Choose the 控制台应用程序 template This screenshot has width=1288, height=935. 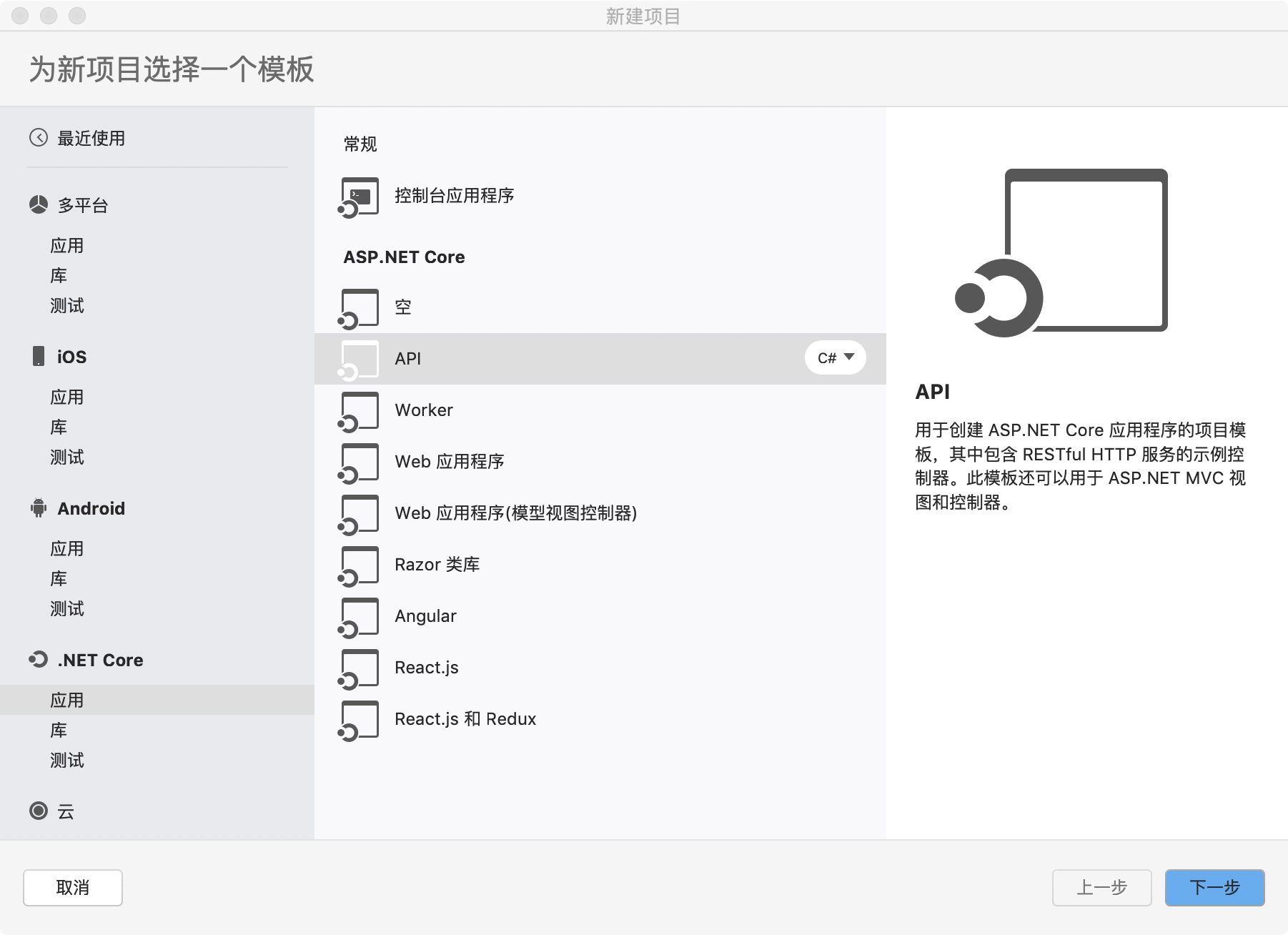pyautogui.click(x=600, y=196)
